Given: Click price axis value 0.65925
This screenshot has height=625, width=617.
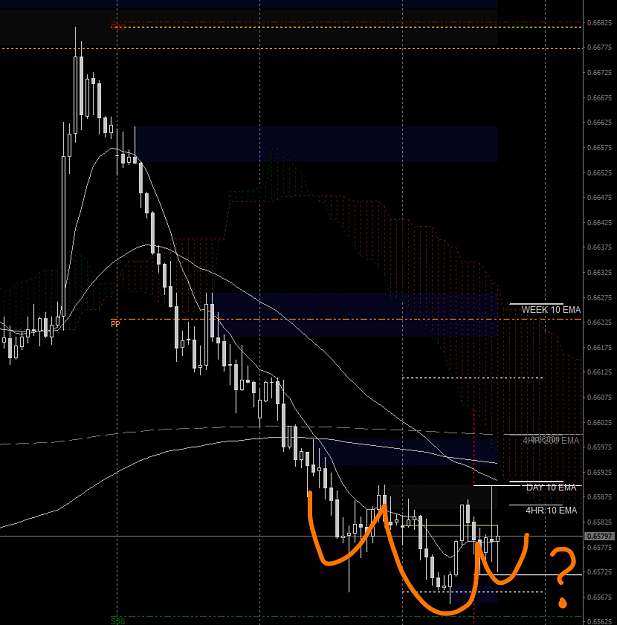Looking at the screenshot, I should [599, 472].
